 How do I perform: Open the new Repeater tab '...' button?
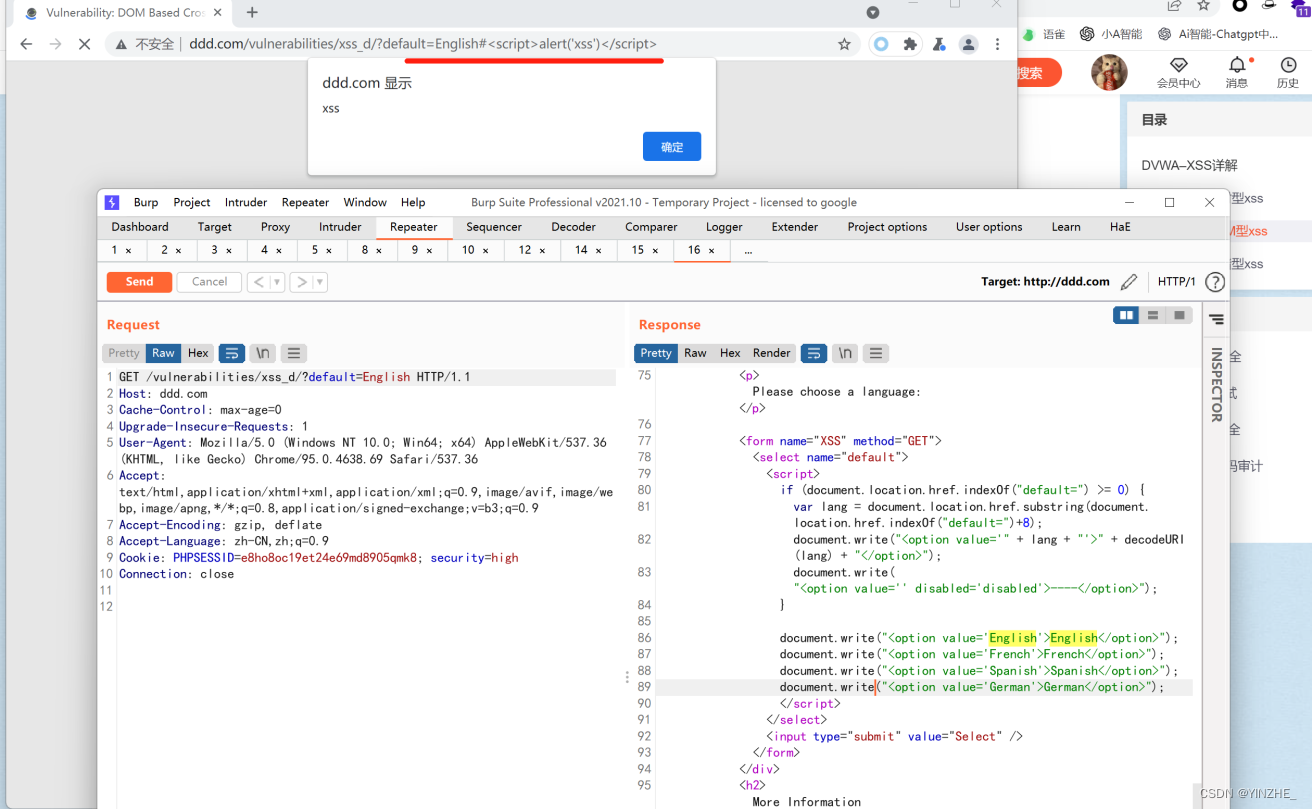click(x=748, y=250)
